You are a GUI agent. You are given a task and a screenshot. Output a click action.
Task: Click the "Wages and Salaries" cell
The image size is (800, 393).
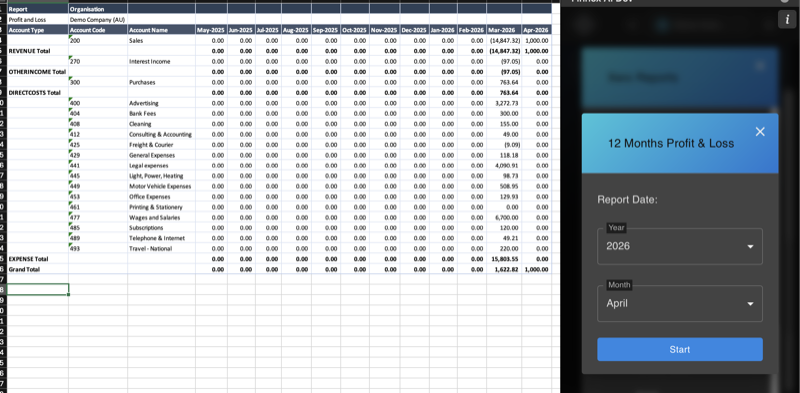point(161,217)
